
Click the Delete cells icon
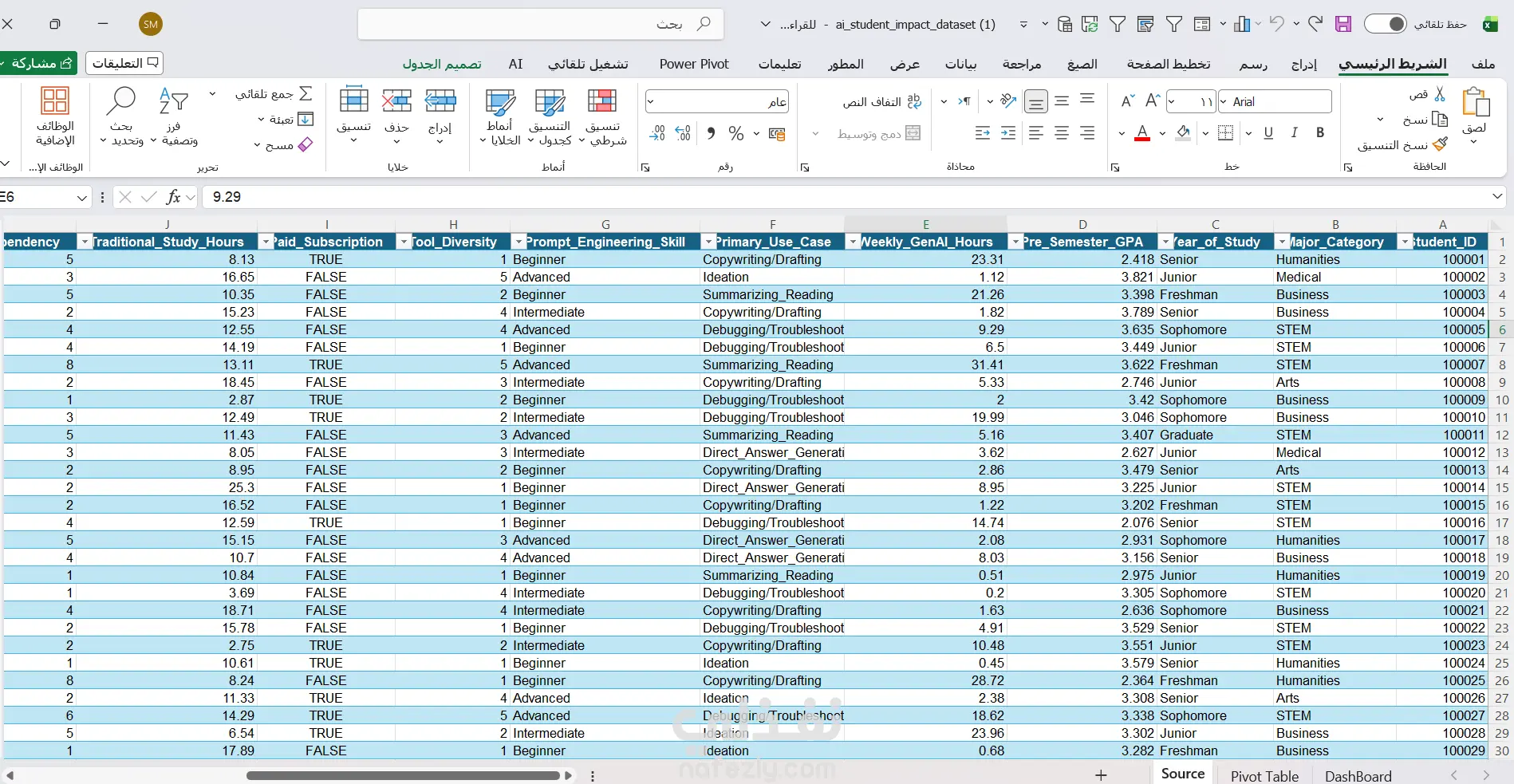[396, 101]
